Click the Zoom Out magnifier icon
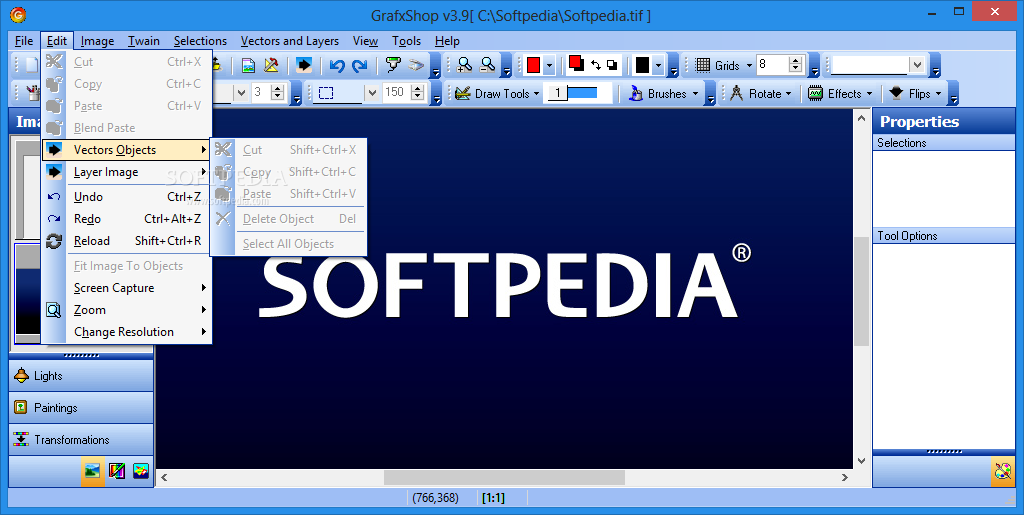This screenshot has width=1024, height=515. coord(487,65)
